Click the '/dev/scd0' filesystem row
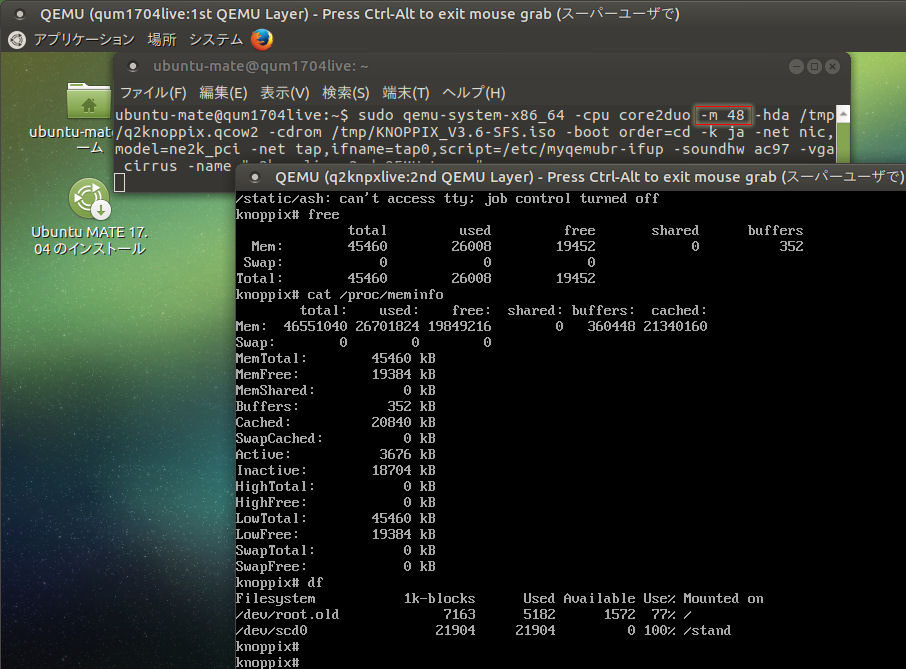 [x=483, y=630]
